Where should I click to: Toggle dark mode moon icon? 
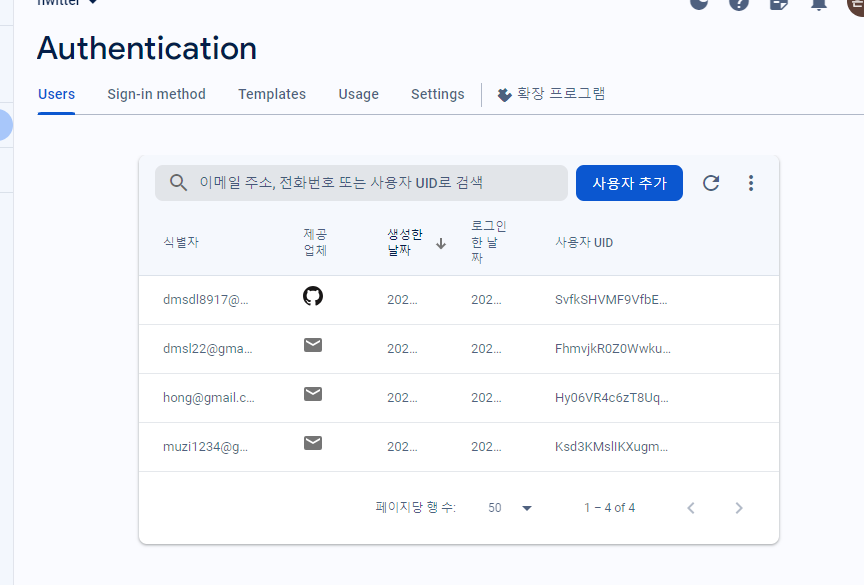(699, 3)
